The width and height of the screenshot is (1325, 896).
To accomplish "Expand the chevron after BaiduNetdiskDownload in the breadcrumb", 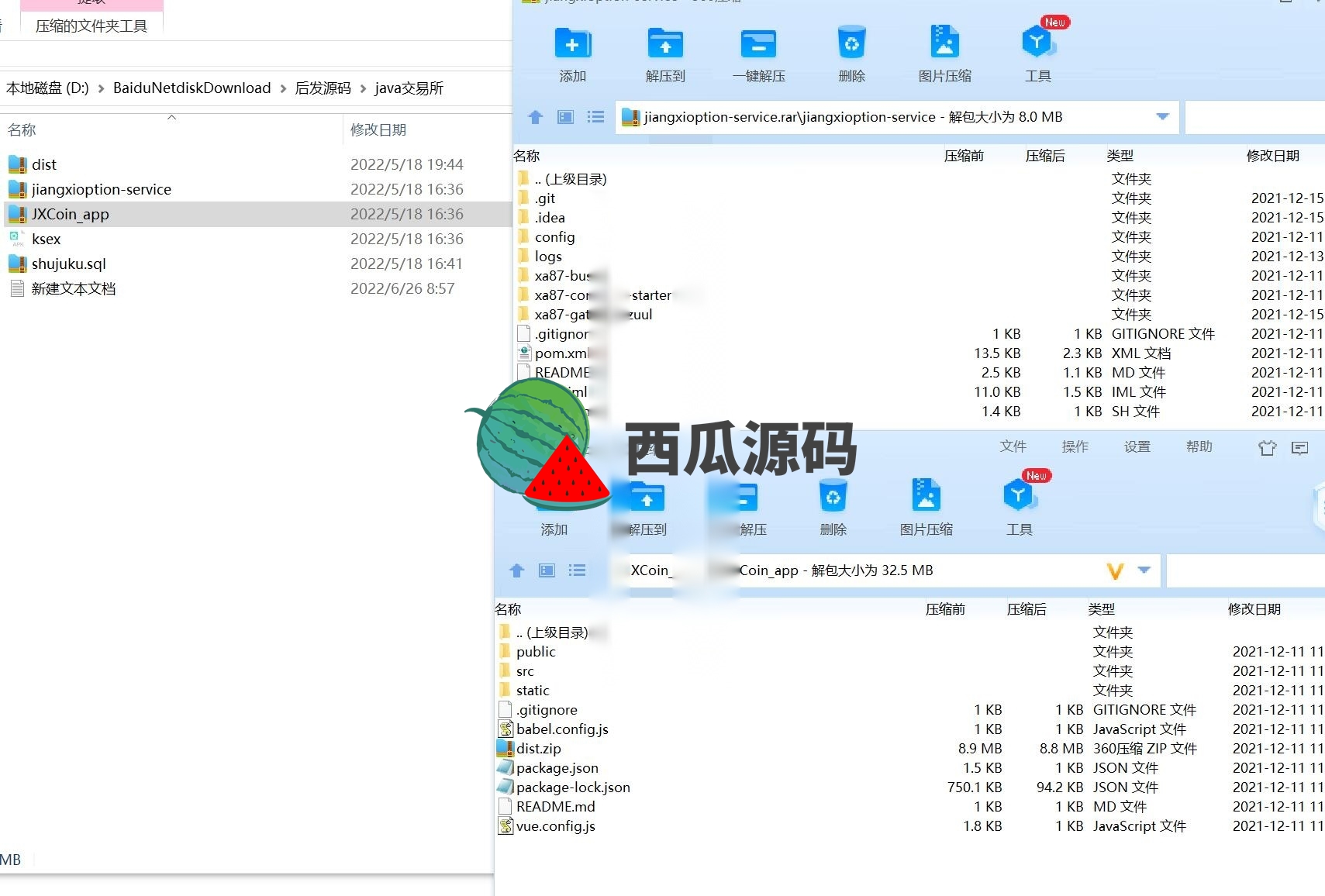I will (283, 88).
